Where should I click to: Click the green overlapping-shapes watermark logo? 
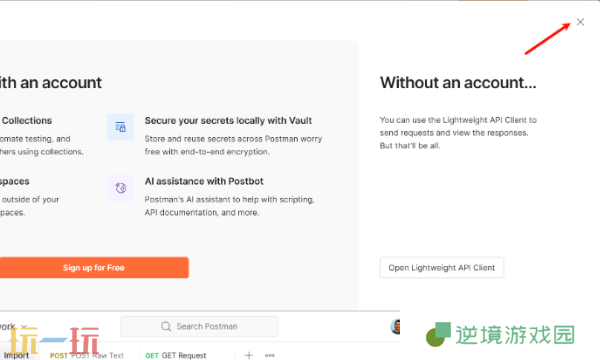(438, 334)
